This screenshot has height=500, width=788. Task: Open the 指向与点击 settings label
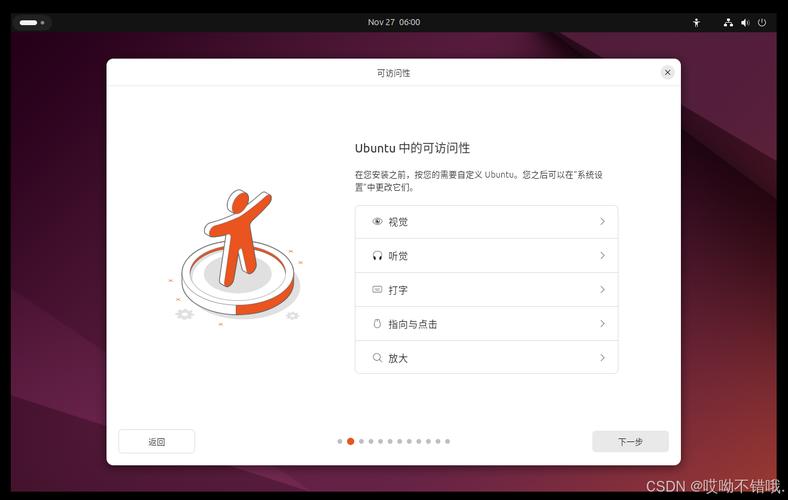[413, 324]
